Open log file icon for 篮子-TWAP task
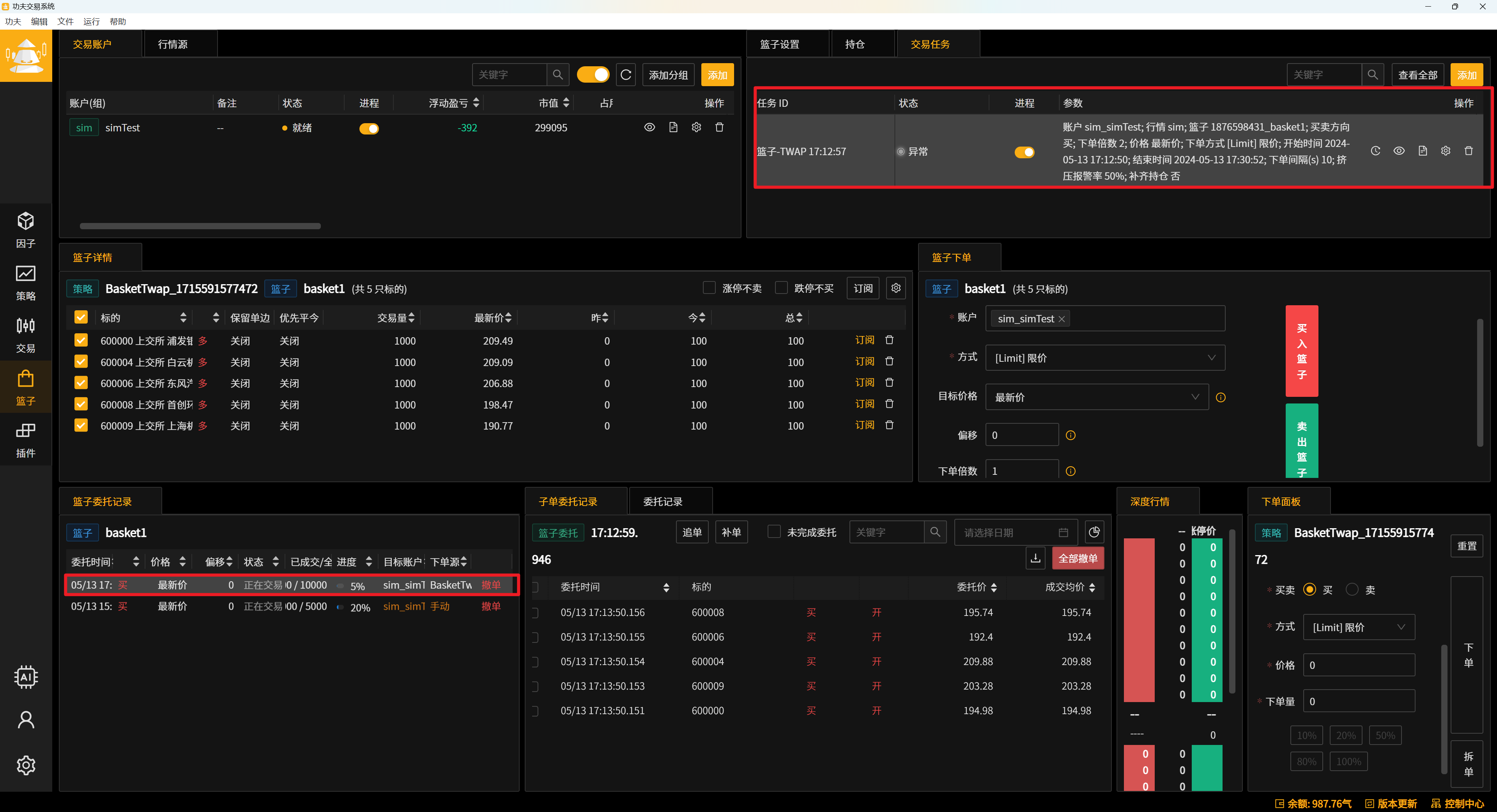Screen dimensions: 1497x812 1423,151
